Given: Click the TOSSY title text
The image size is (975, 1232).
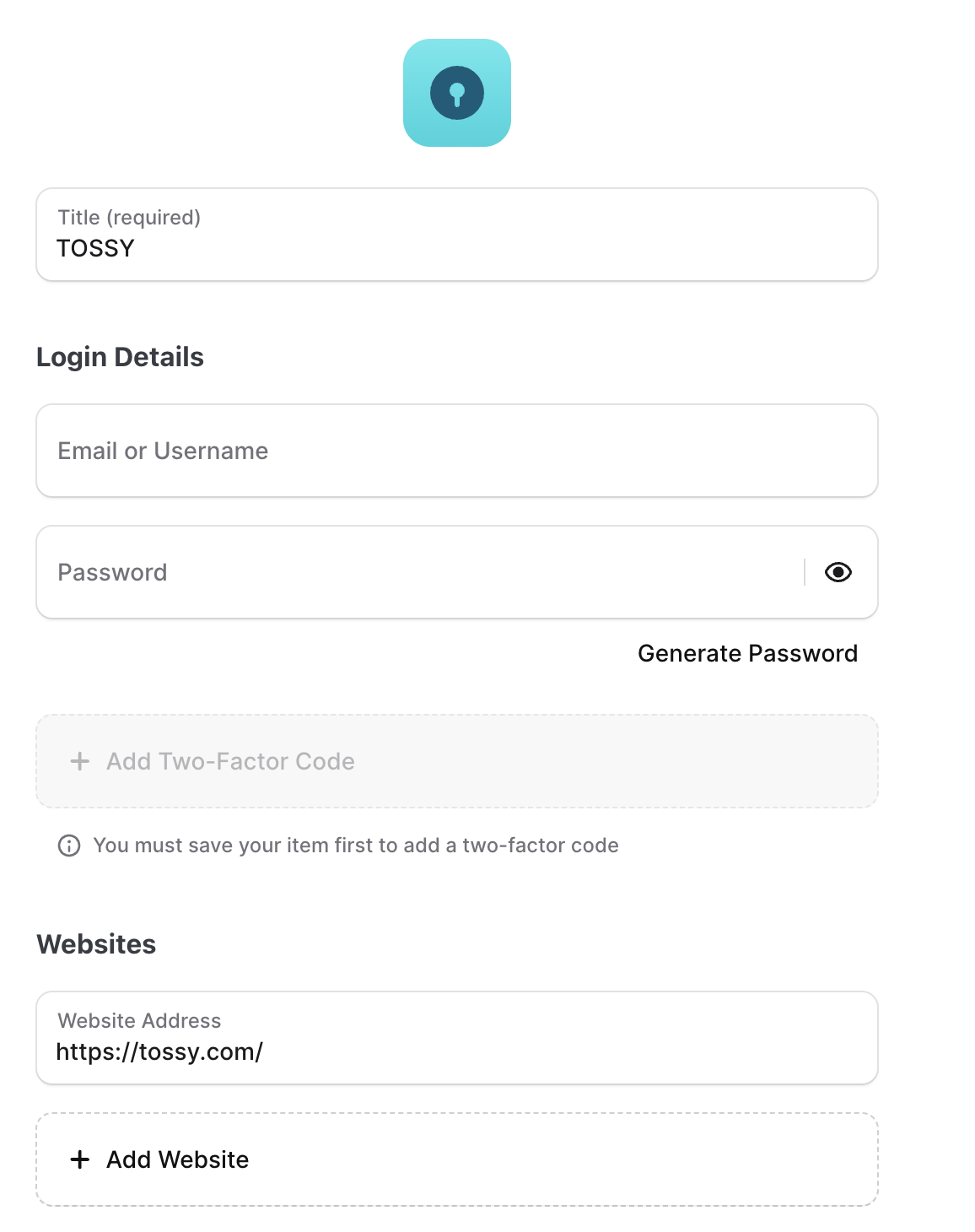Looking at the screenshot, I should [x=95, y=248].
